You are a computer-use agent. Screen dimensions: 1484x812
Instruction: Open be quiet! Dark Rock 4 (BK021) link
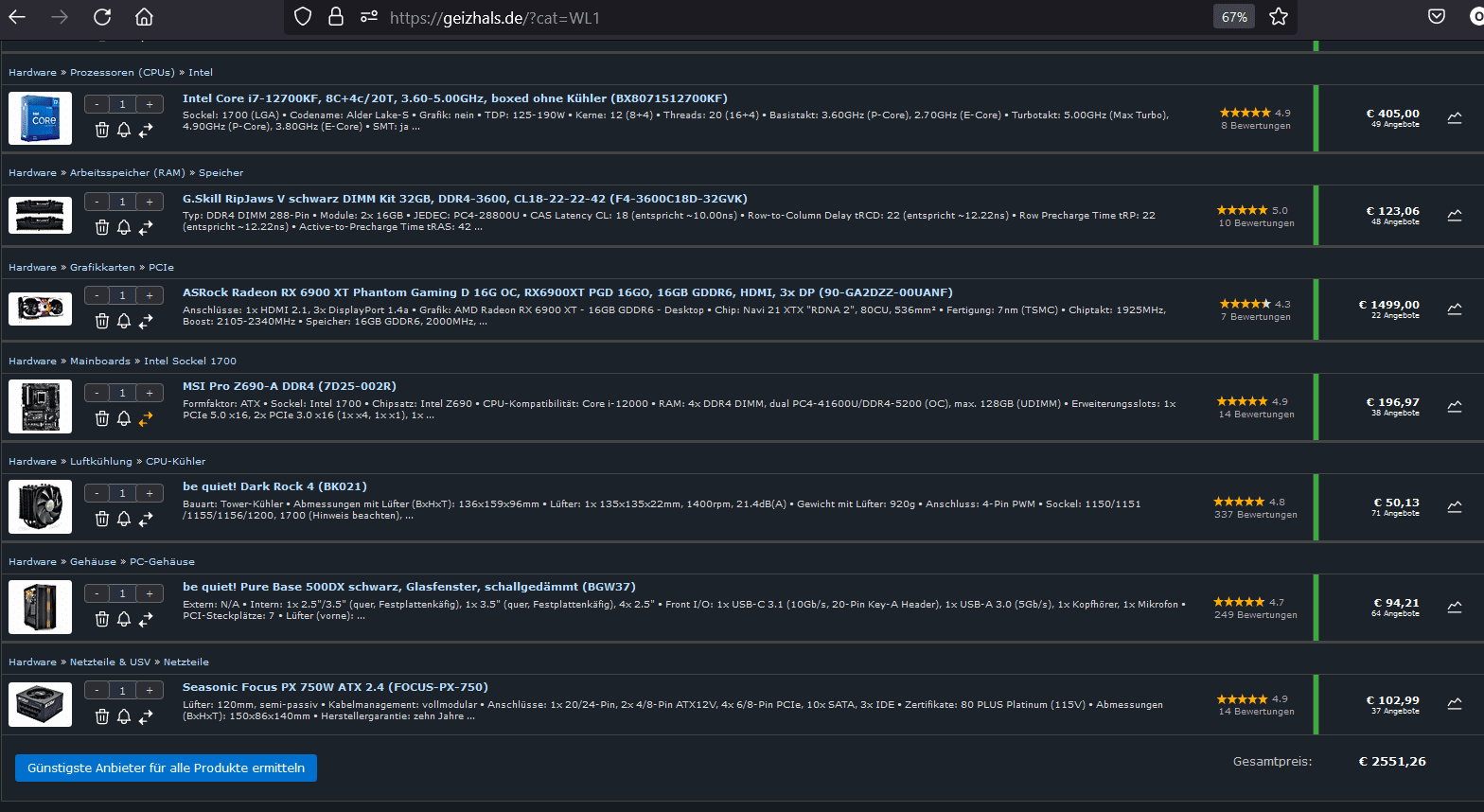coord(274,486)
